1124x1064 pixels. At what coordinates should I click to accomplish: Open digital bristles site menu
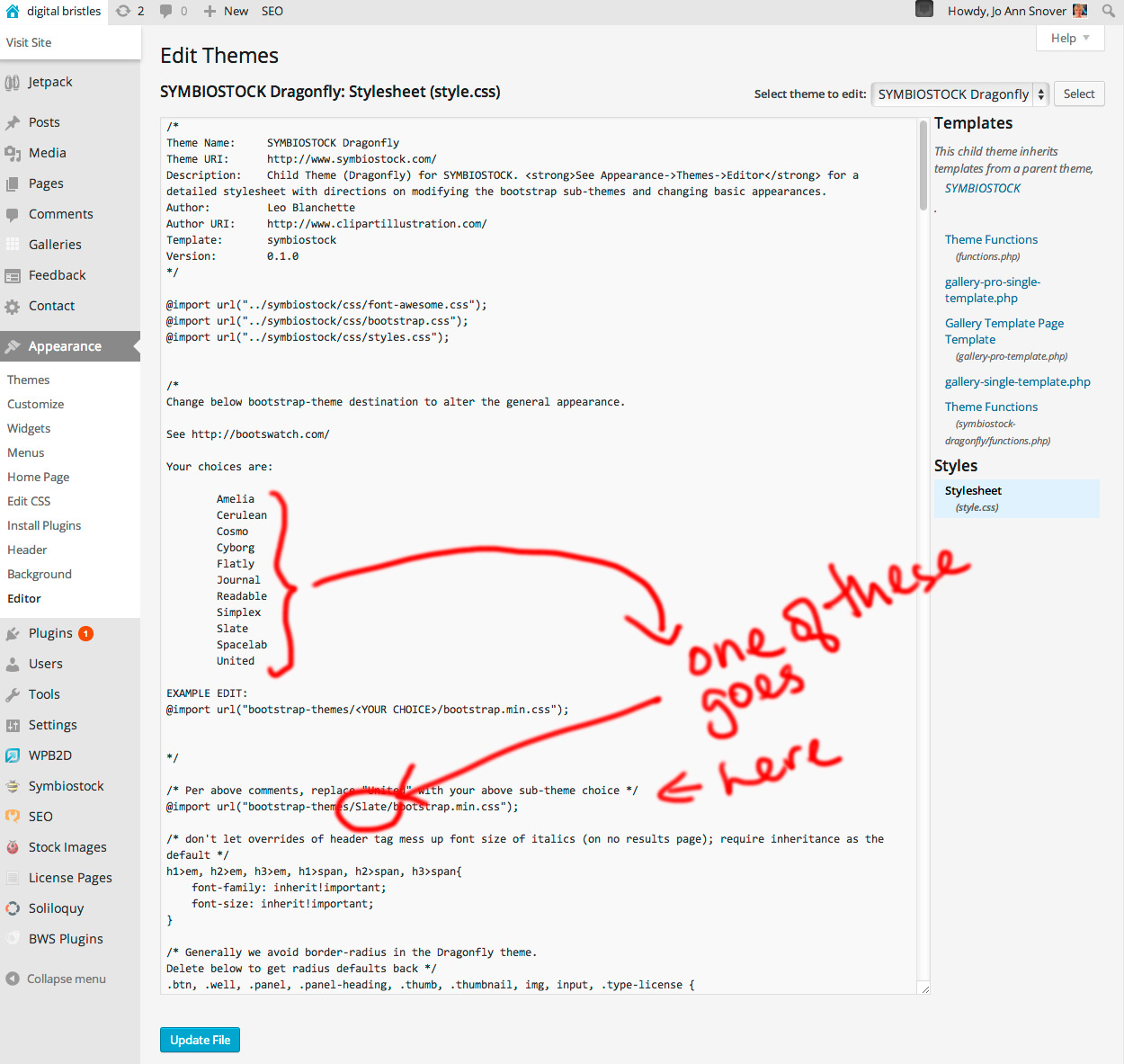click(x=54, y=12)
